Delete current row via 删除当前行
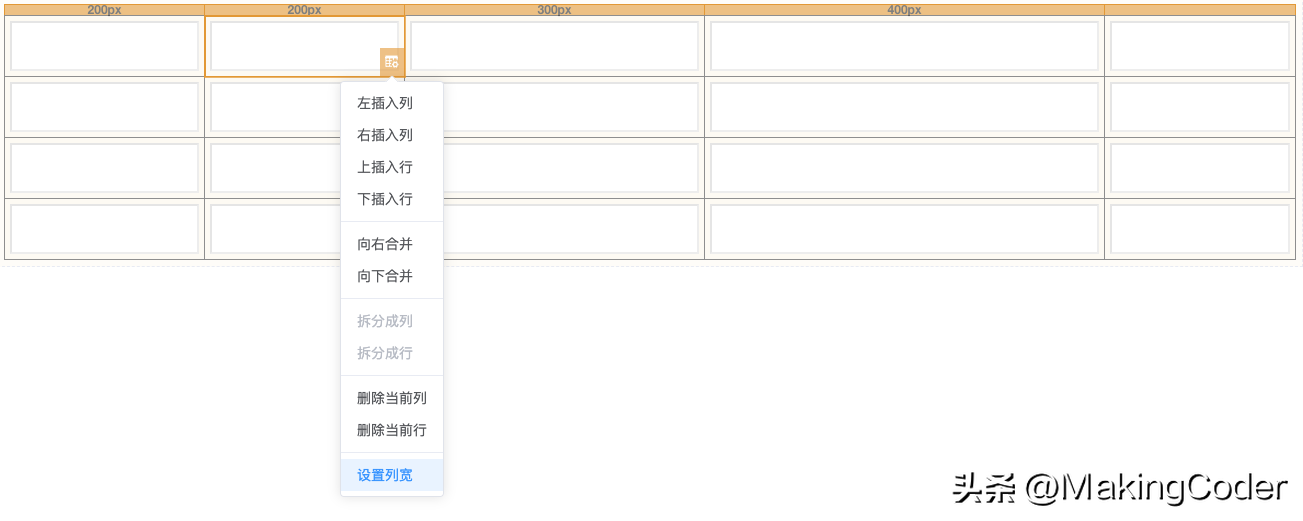 [x=392, y=430]
